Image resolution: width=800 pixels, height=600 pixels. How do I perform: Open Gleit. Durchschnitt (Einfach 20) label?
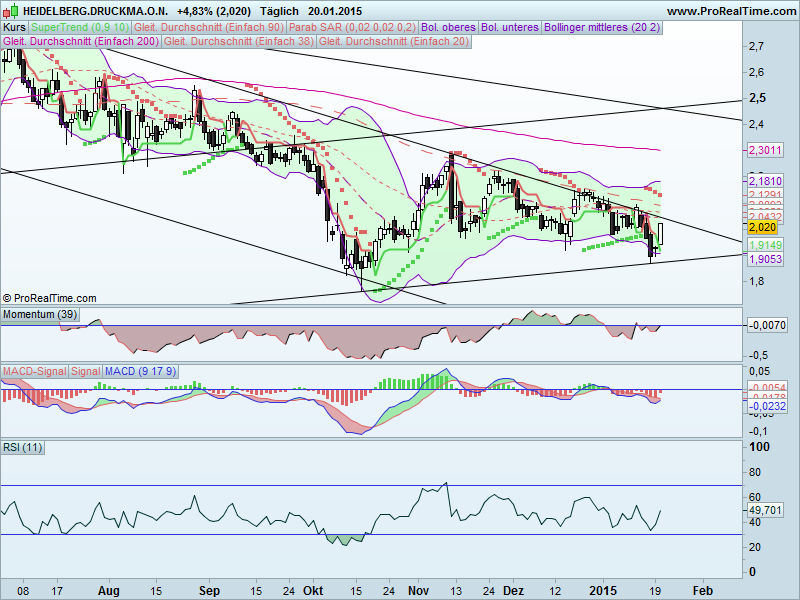[x=394, y=41]
